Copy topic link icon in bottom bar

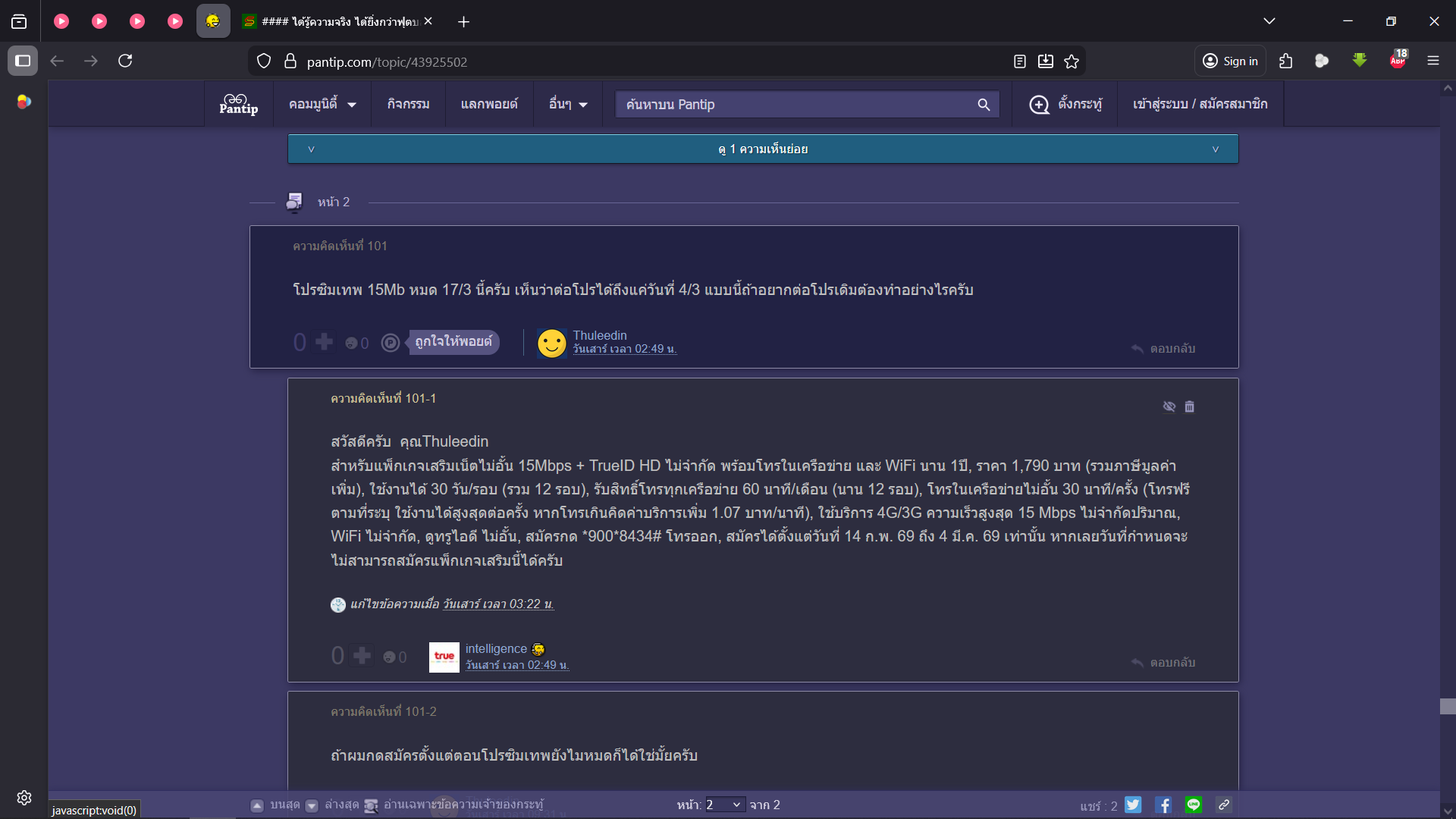(1224, 805)
